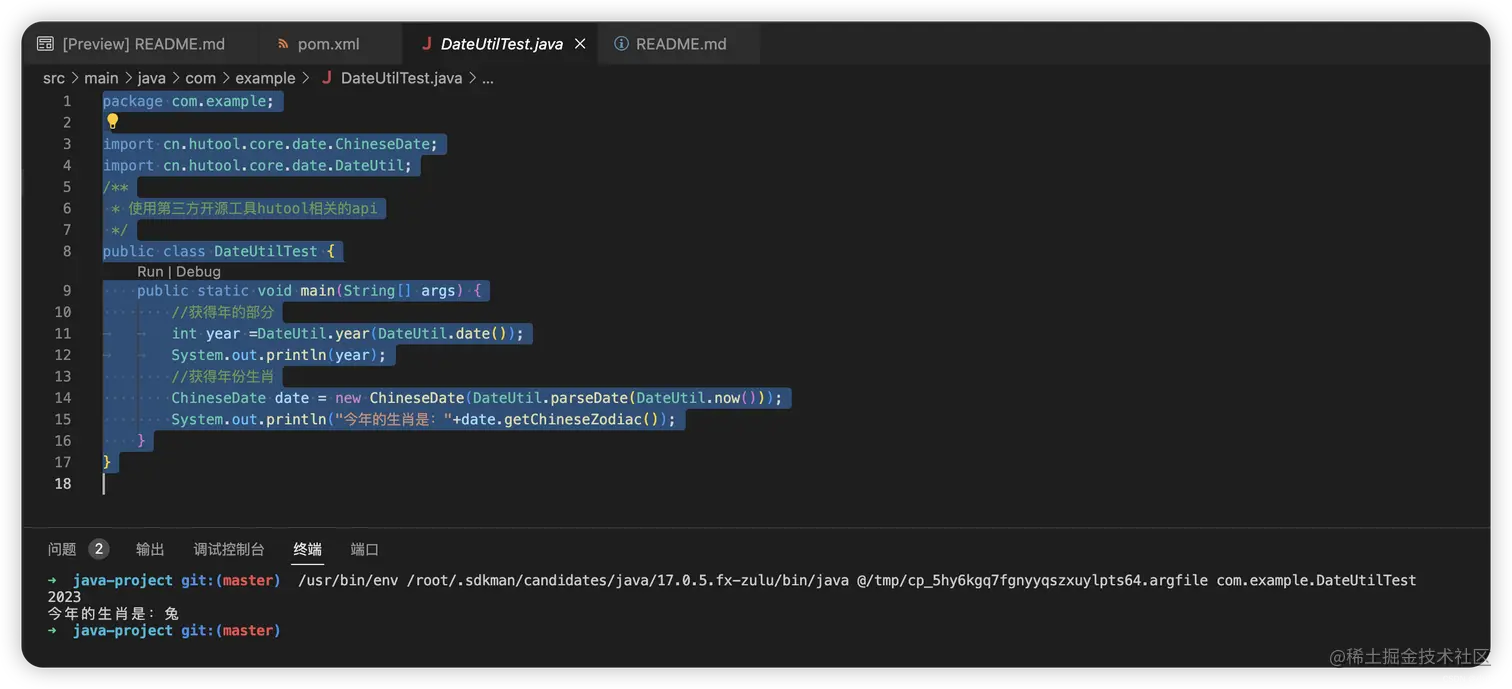Click 'ChineseDate date = new' code line
The width and height of the screenshot is (1512, 689).
tap(476, 398)
